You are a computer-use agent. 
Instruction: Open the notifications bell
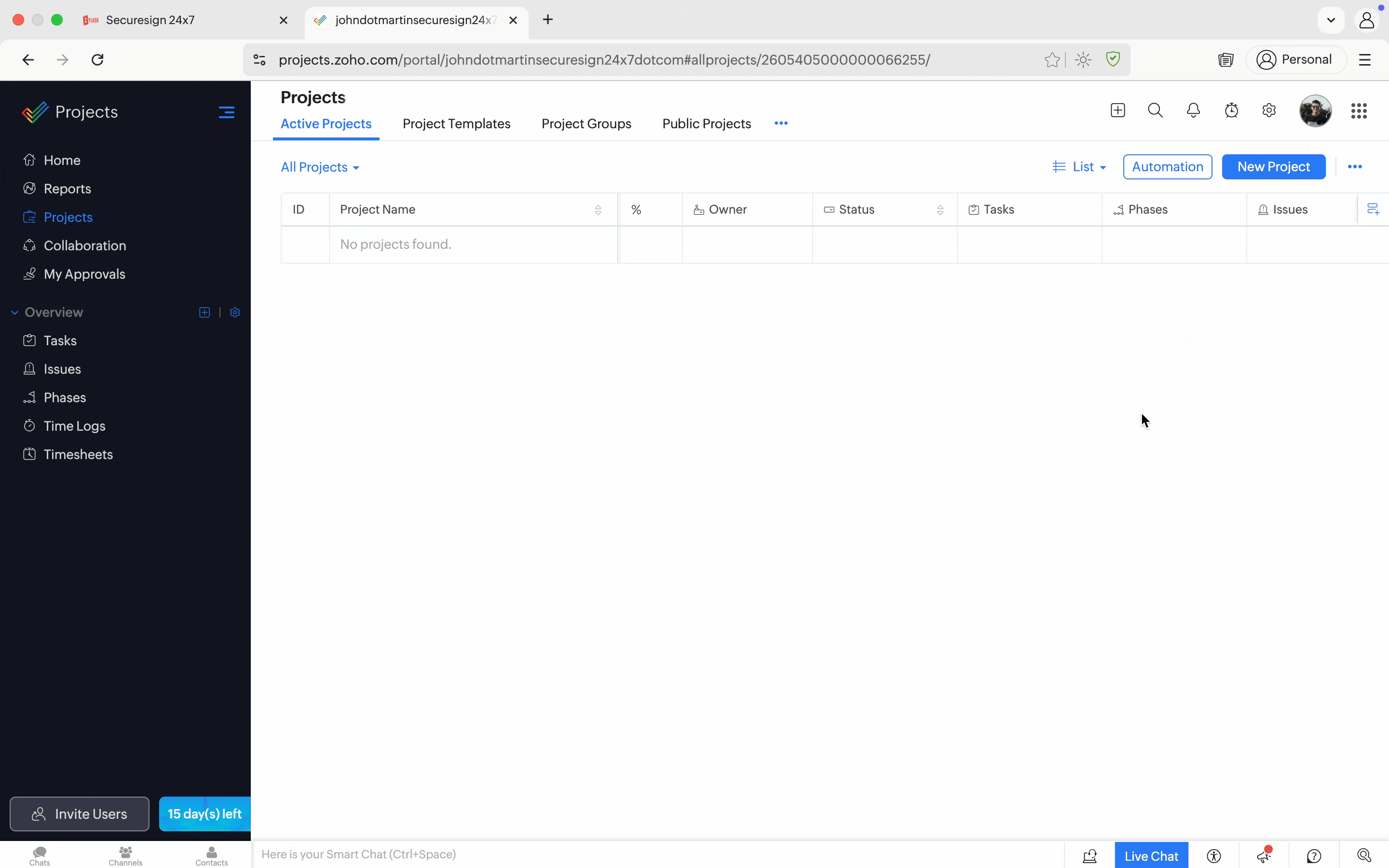coord(1193,110)
